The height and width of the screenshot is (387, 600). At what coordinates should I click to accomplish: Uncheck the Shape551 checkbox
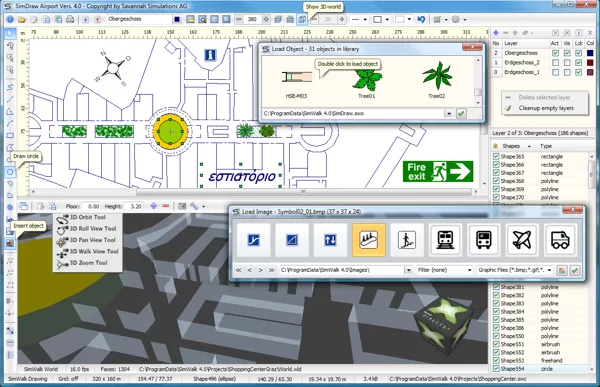point(496,345)
